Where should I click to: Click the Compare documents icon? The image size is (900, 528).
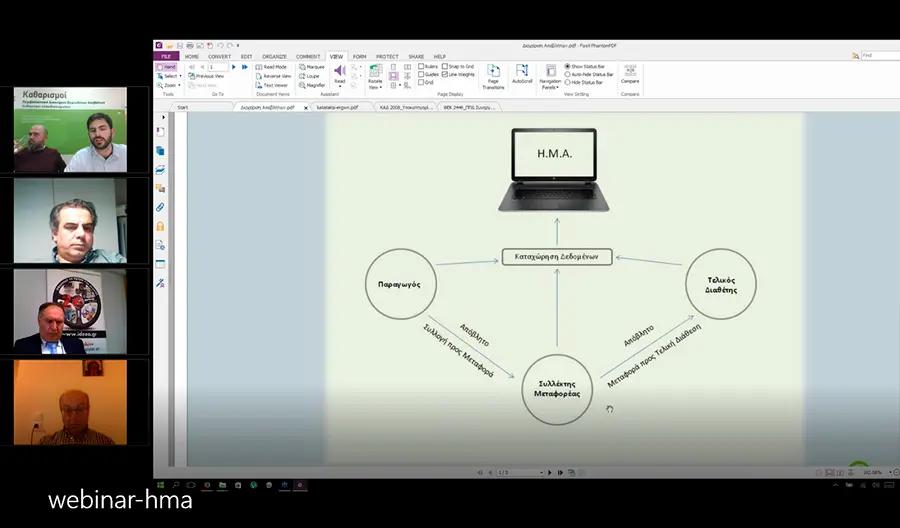click(630, 73)
